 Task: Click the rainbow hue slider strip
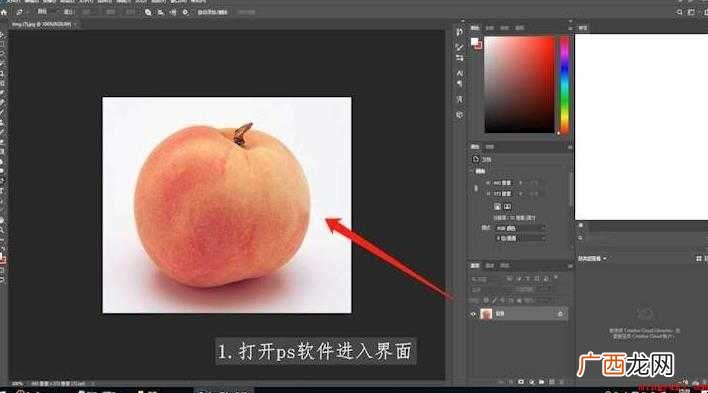pos(564,84)
